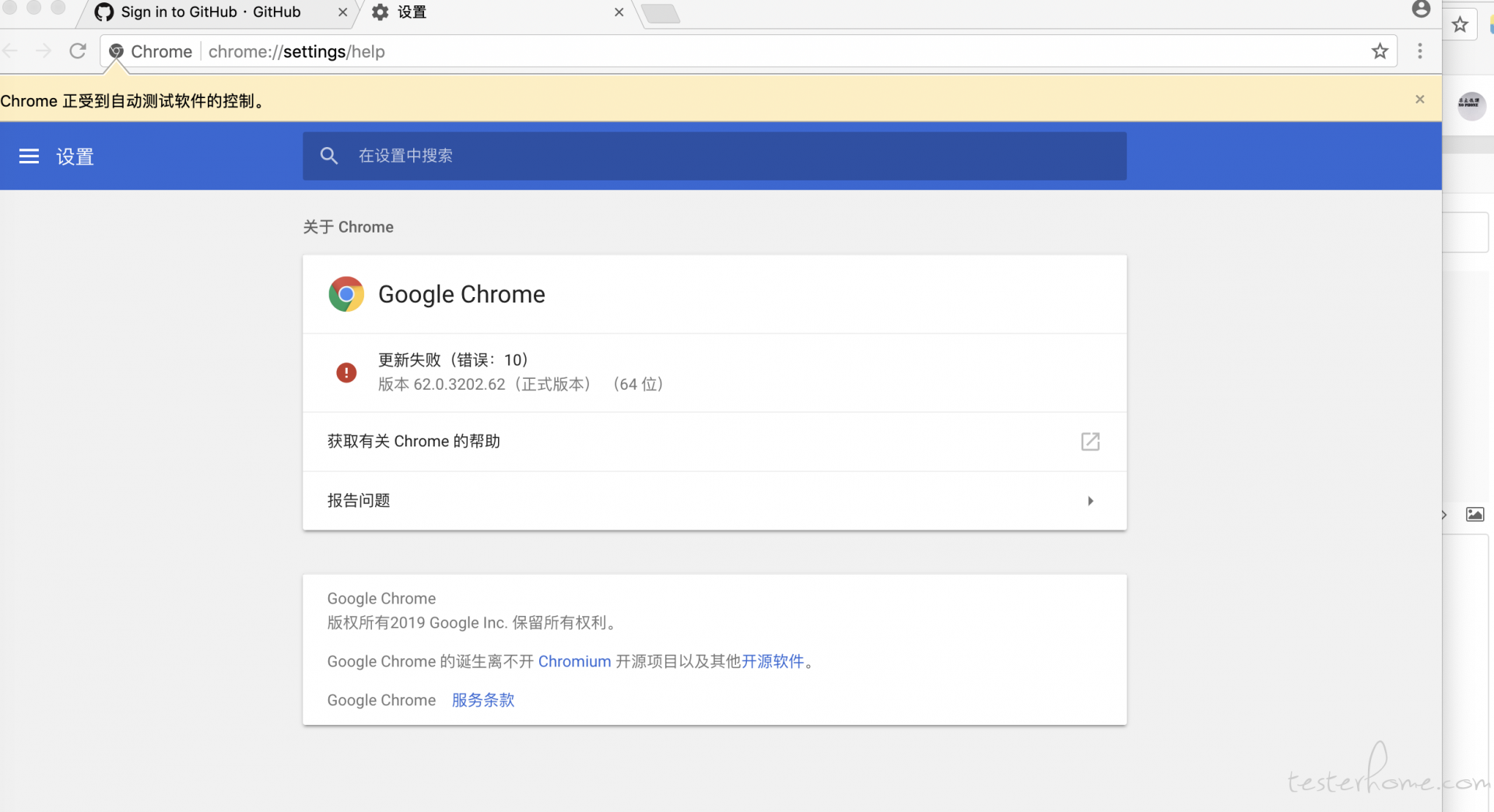Dismiss the automated test software infobar
This screenshot has height=812, width=1494.
coord(1420,100)
